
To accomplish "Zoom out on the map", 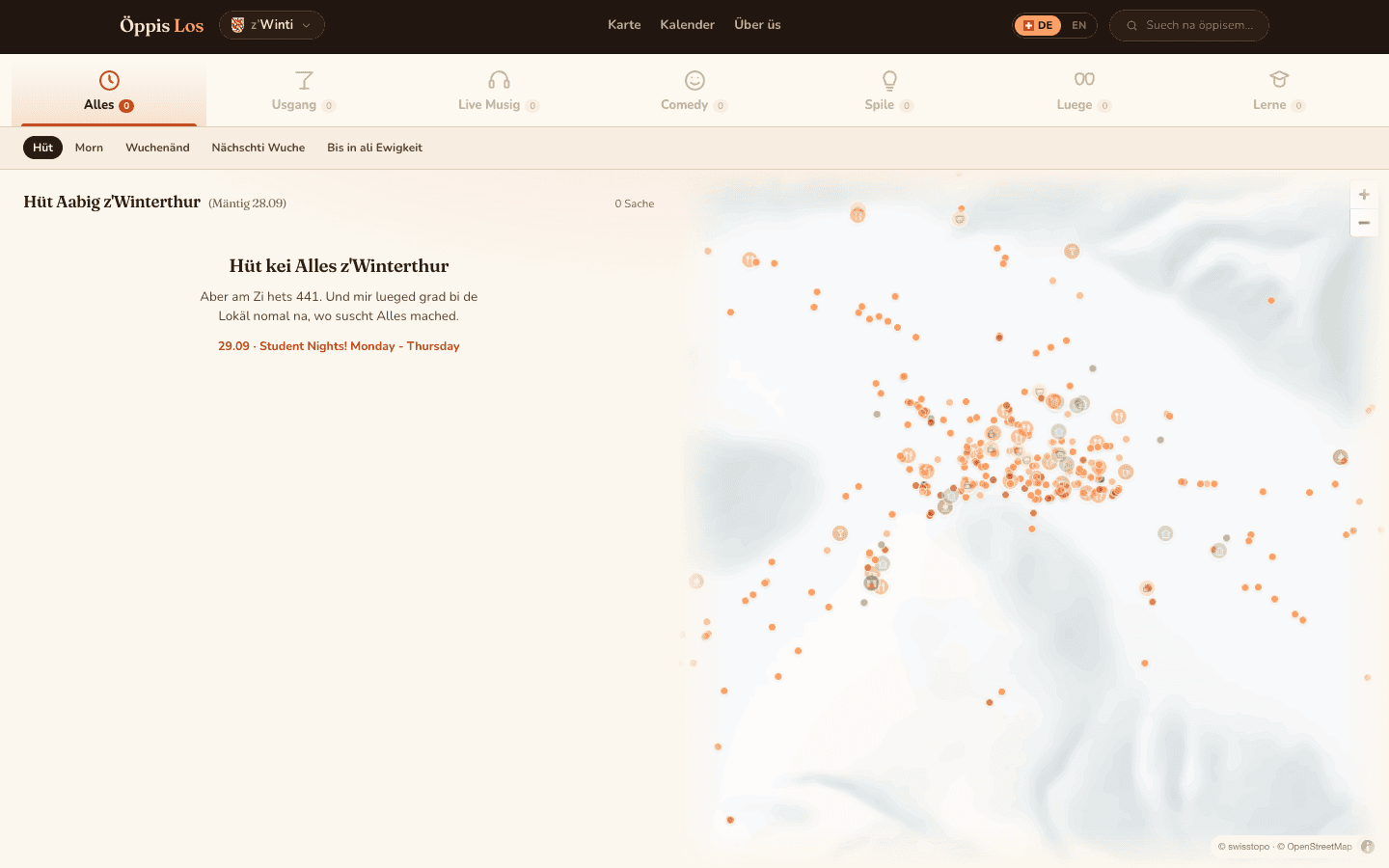I will click(1364, 223).
